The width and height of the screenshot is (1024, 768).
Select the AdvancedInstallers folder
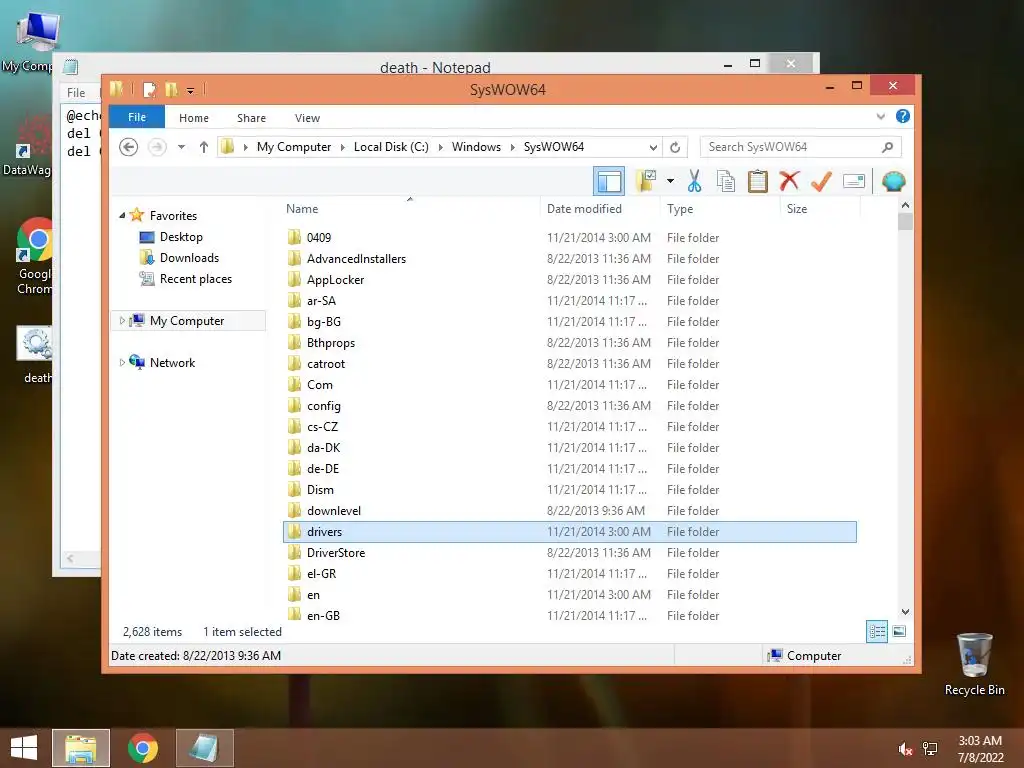(356, 259)
